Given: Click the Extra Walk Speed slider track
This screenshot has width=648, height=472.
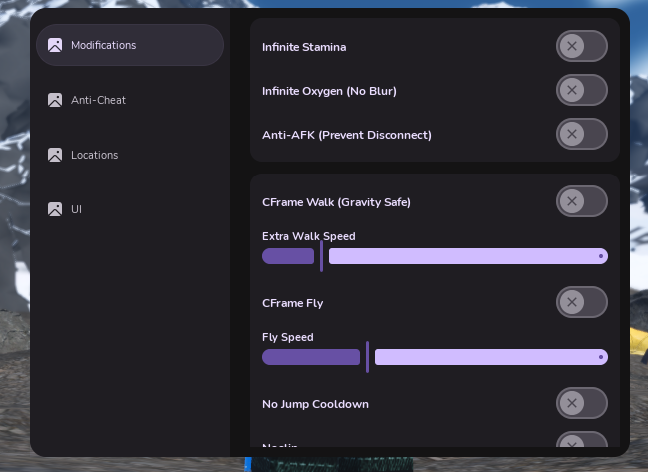Looking at the screenshot, I should click(x=435, y=256).
